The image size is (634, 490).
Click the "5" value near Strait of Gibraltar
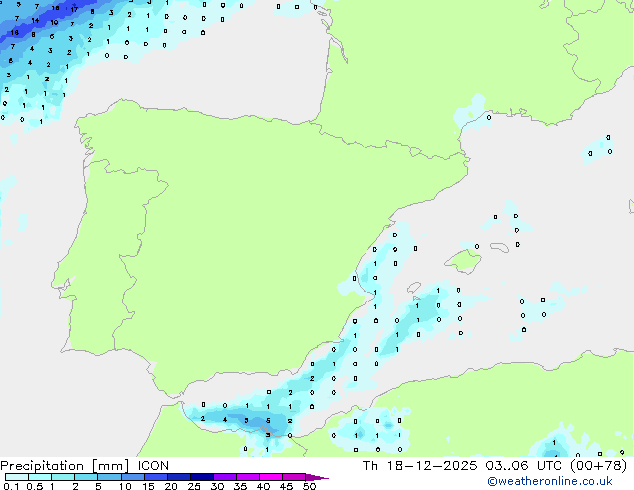(268, 421)
